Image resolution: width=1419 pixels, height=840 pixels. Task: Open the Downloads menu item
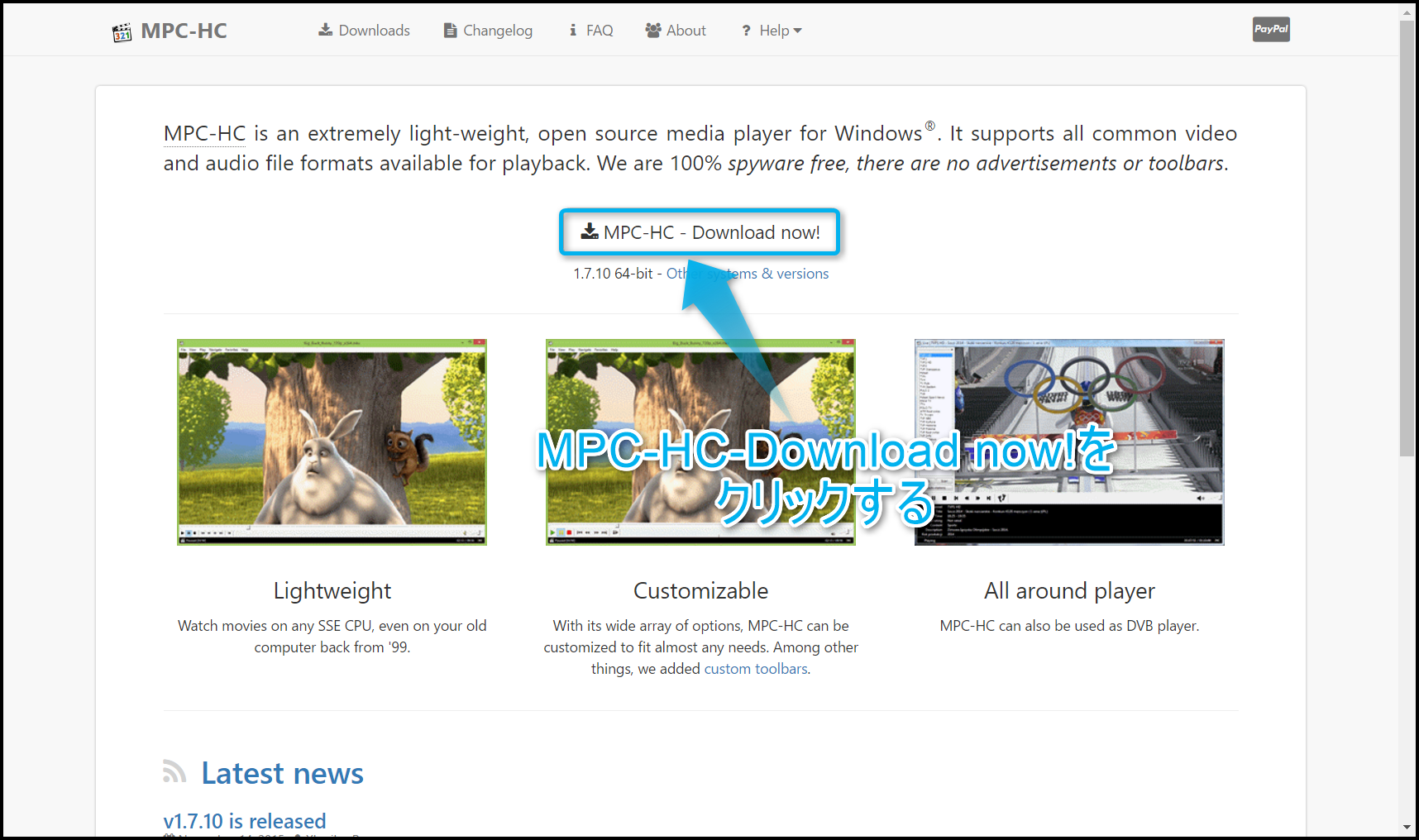point(374,31)
